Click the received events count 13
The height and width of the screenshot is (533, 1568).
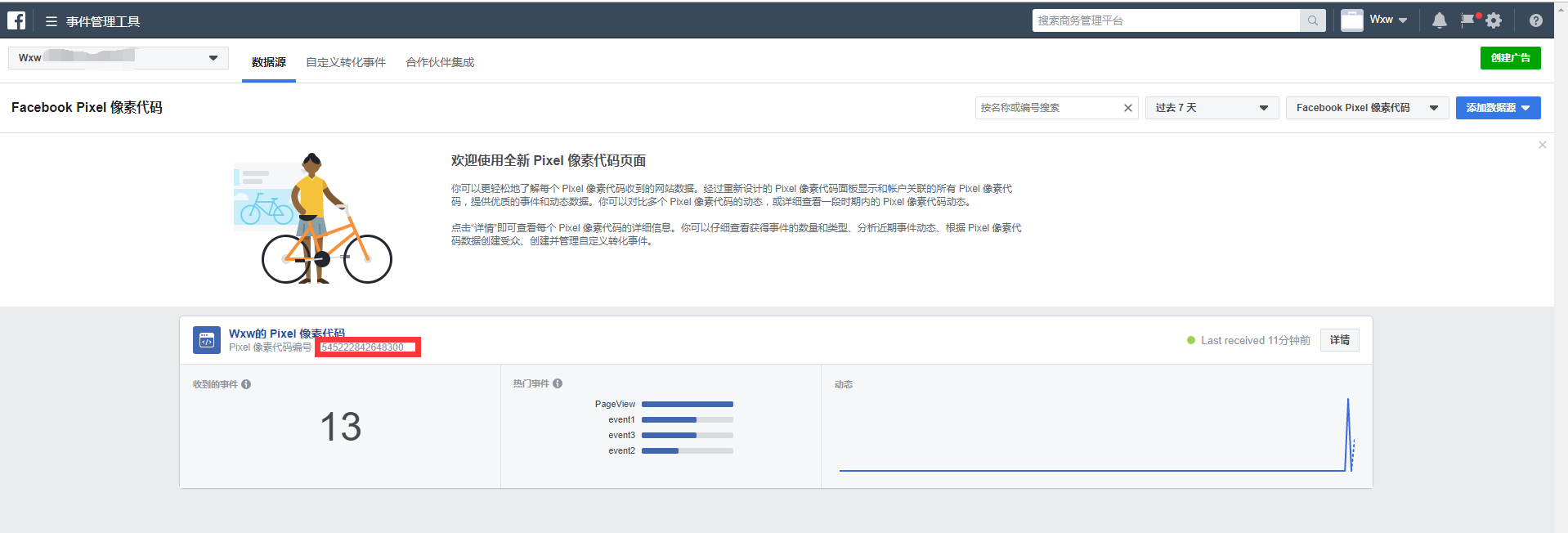click(x=341, y=427)
